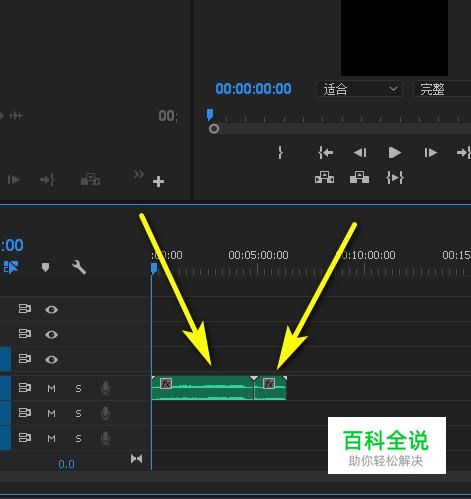This screenshot has height=499, width=471.
Task: Open button editor plus icon in source monitor
Action: coord(158,182)
